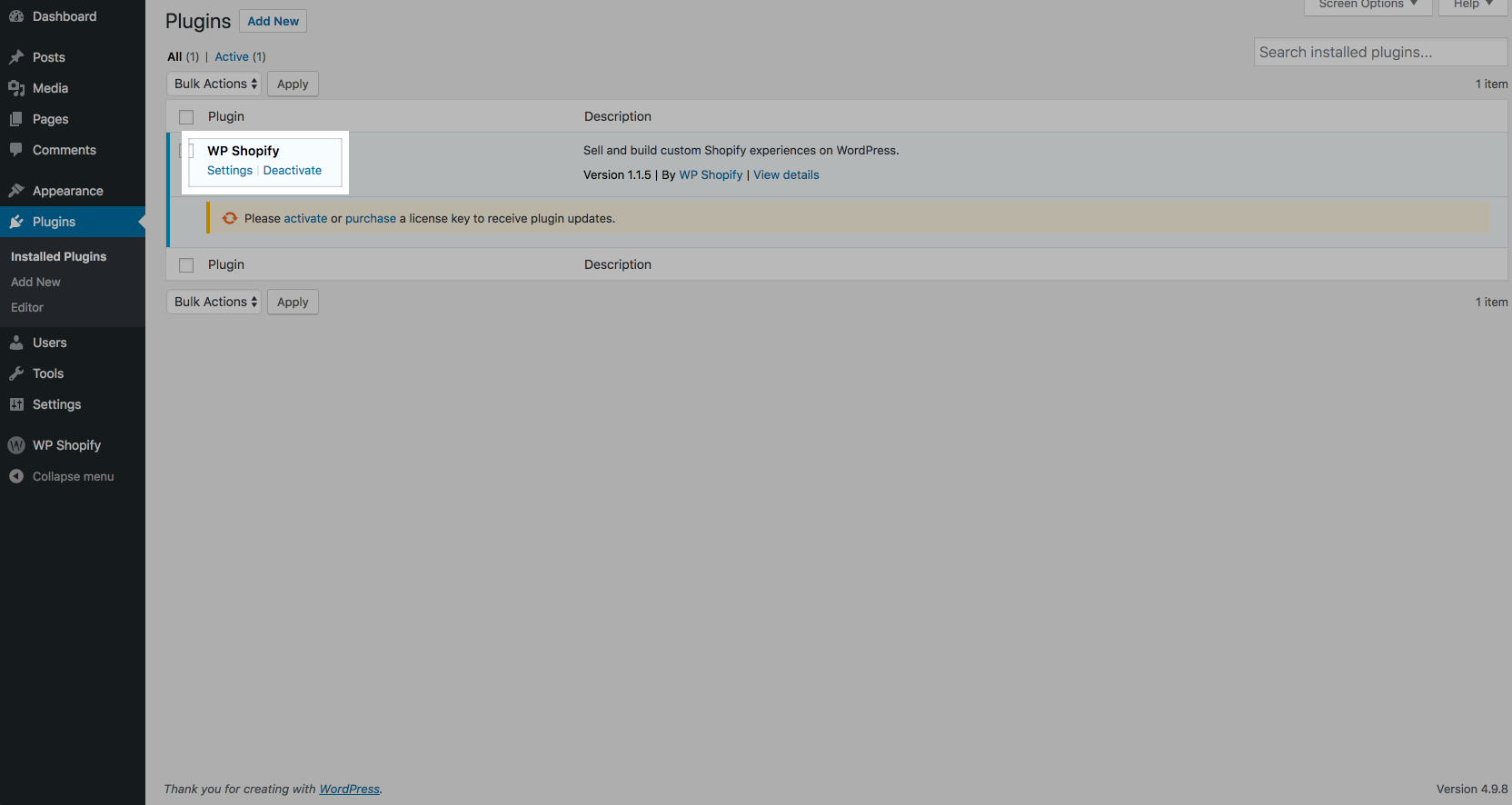This screenshot has width=1512, height=805.
Task: Check the bottom Plugin select-all checkbox
Action: pyautogui.click(x=186, y=265)
